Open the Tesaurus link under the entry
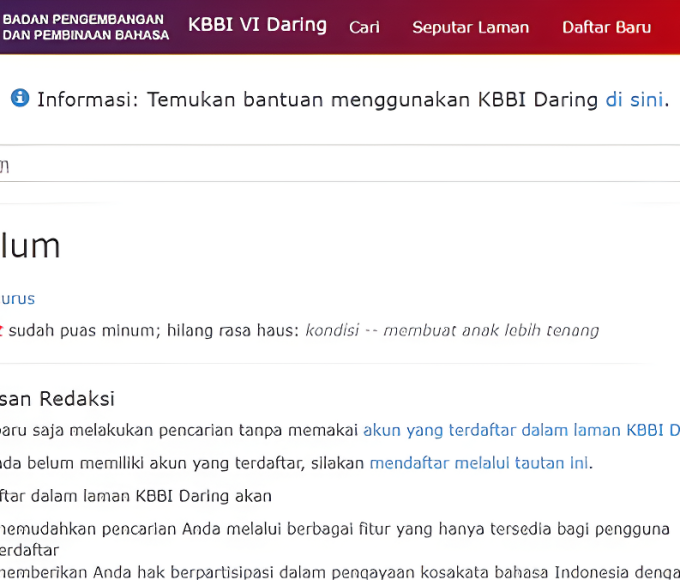The height and width of the screenshot is (580, 680). click(x=17, y=298)
